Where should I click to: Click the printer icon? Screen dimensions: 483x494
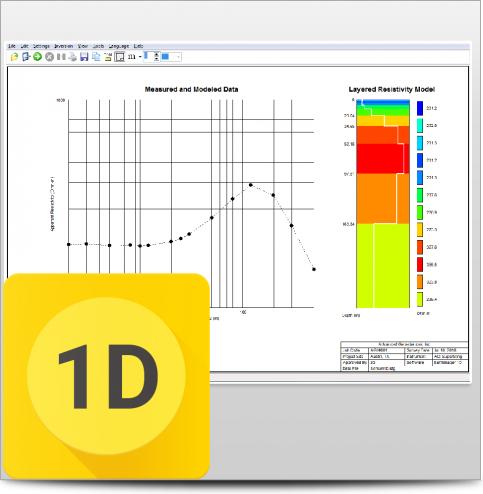tap(72, 57)
